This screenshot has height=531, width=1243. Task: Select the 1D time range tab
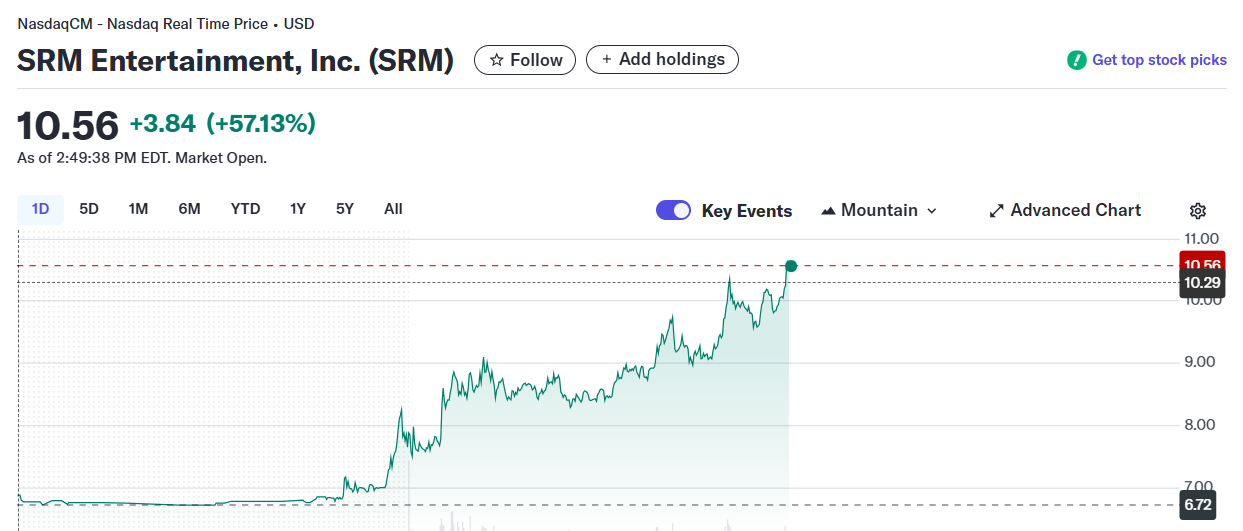coord(40,209)
